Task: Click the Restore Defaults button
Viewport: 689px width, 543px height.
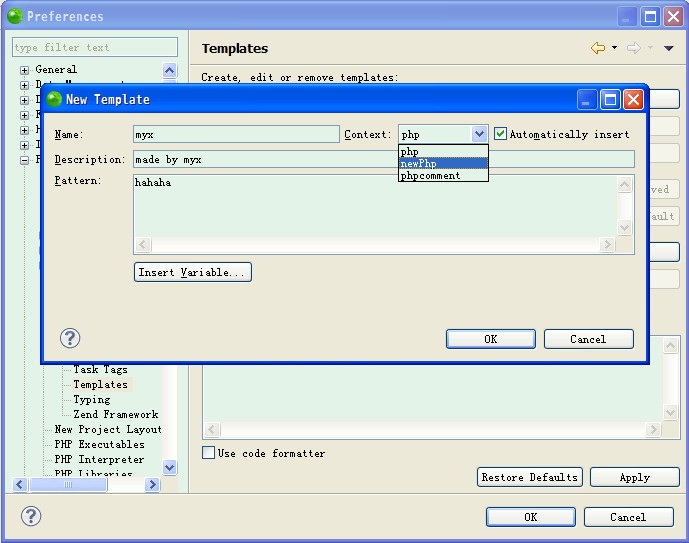Action: click(x=529, y=477)
